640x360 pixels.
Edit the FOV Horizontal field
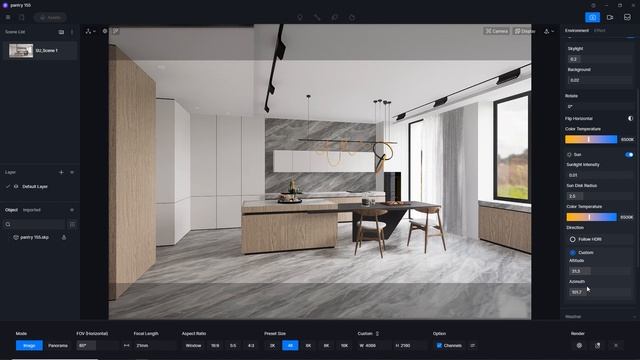pyautogui.click(x=97, y=345)
